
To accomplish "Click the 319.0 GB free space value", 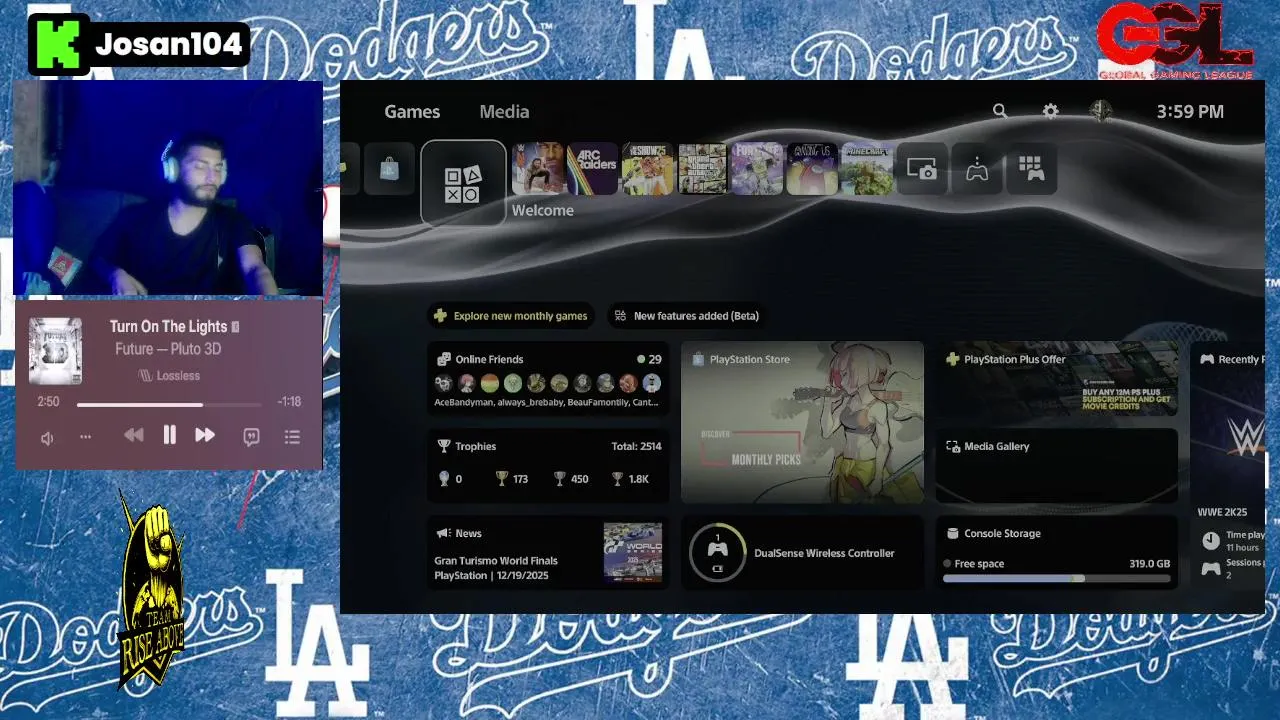I will click(x=1150, y=564).
